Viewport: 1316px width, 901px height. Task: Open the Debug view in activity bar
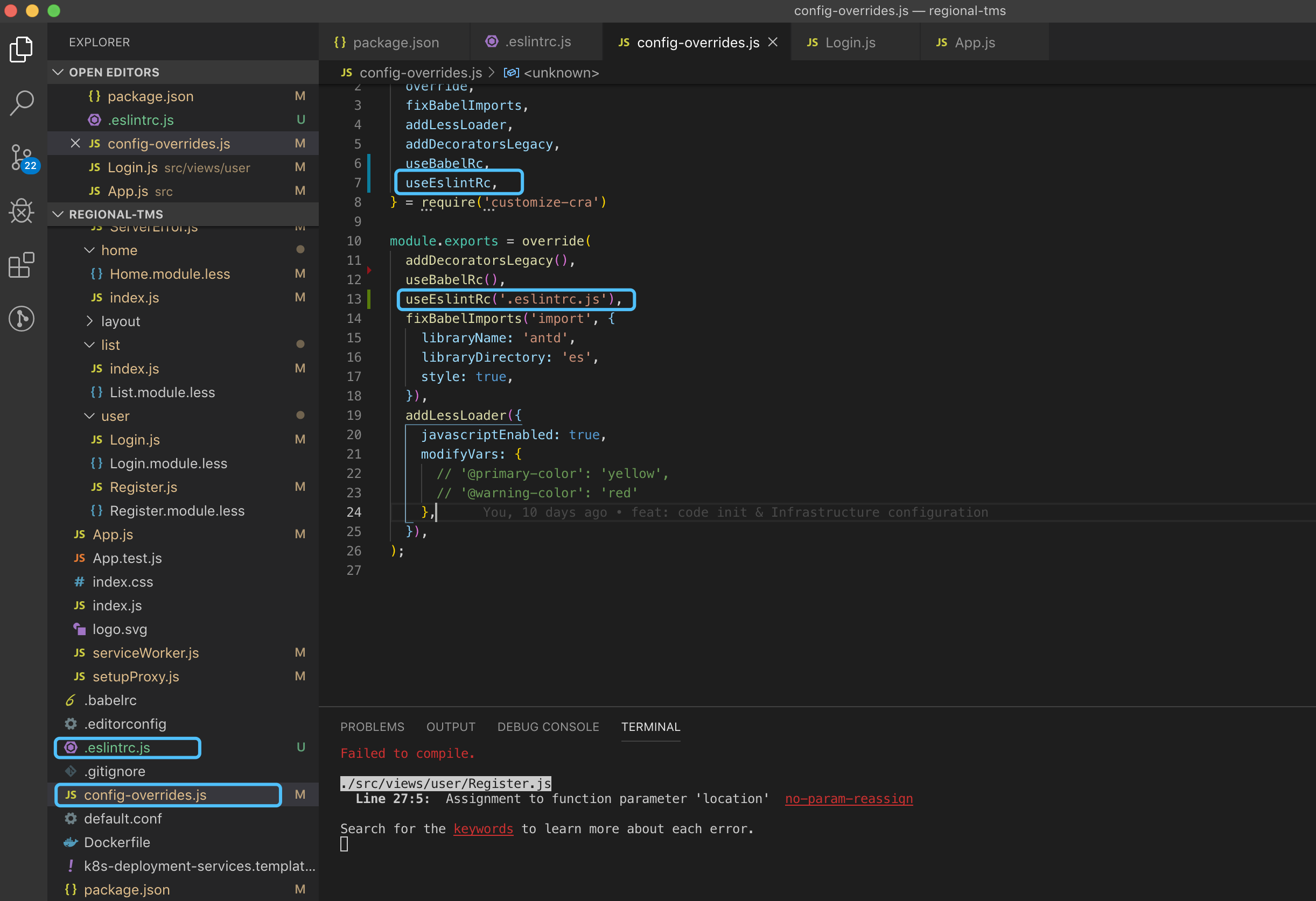[x=22, y=211]
